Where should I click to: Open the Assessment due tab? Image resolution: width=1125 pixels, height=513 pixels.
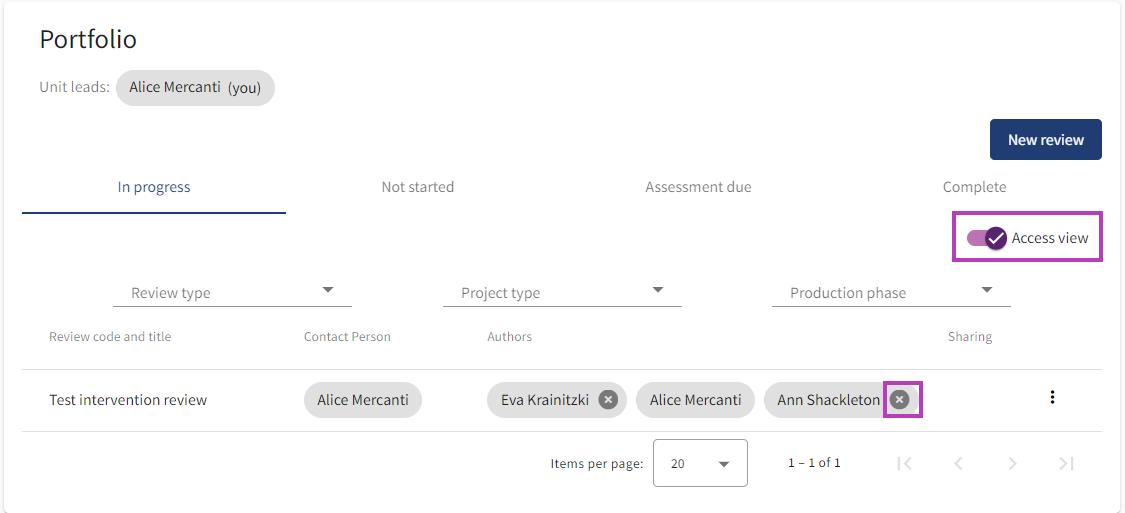tap(698, 187)
